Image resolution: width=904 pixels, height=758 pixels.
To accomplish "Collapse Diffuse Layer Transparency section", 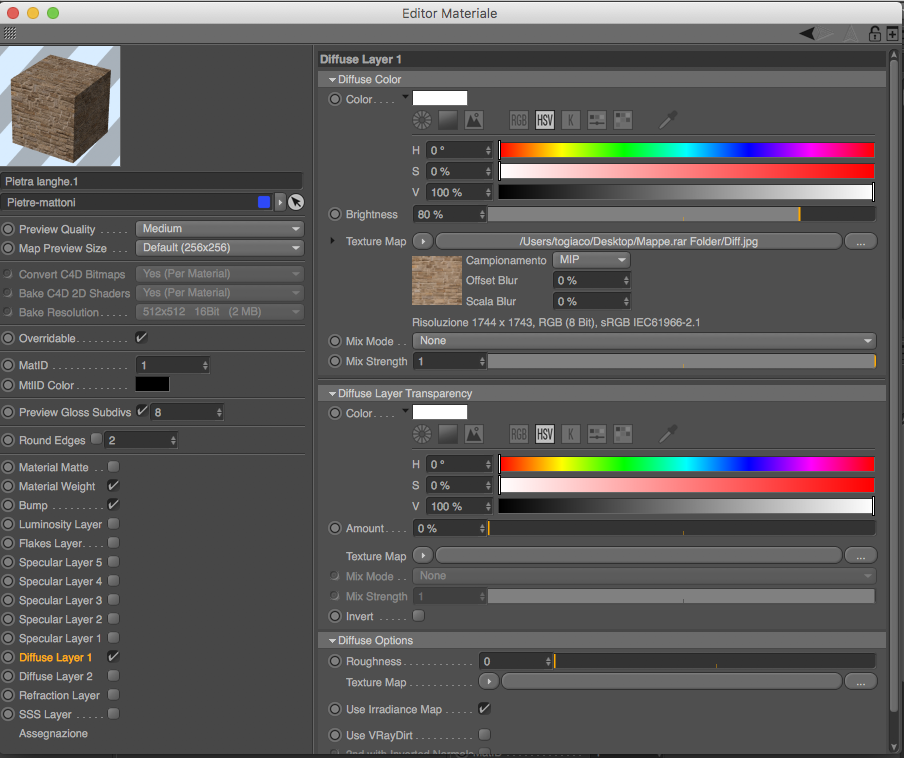I will (x=332, y=394).
